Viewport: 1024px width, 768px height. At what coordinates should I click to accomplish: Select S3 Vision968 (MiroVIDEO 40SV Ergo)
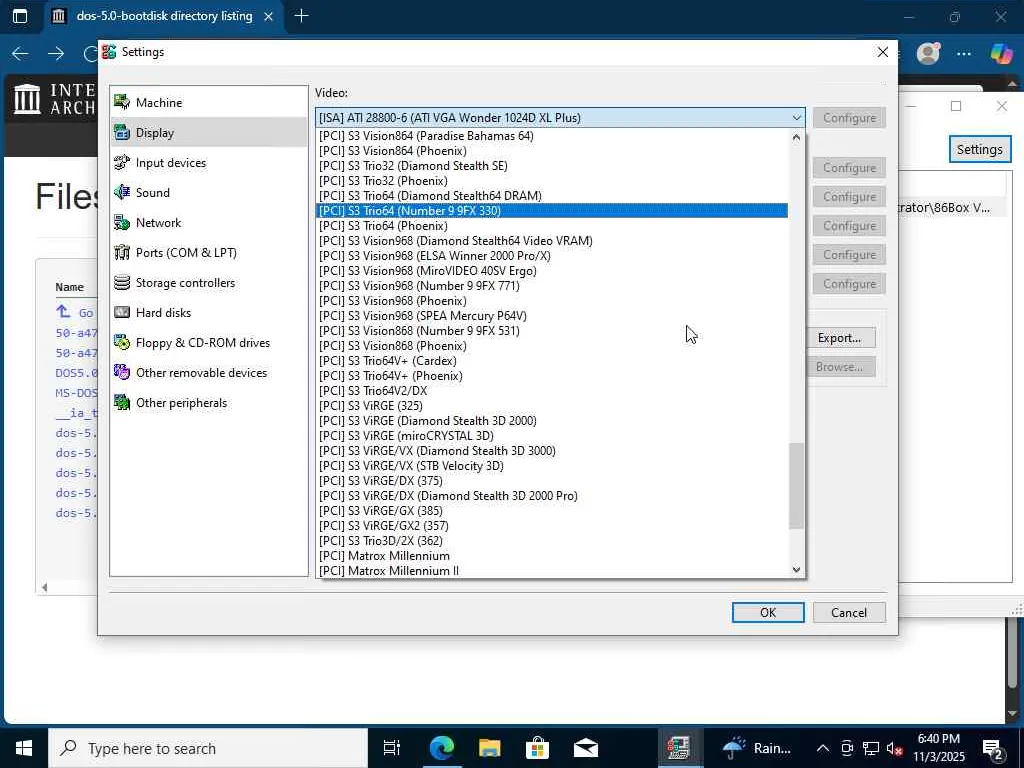tap(552, 271)
